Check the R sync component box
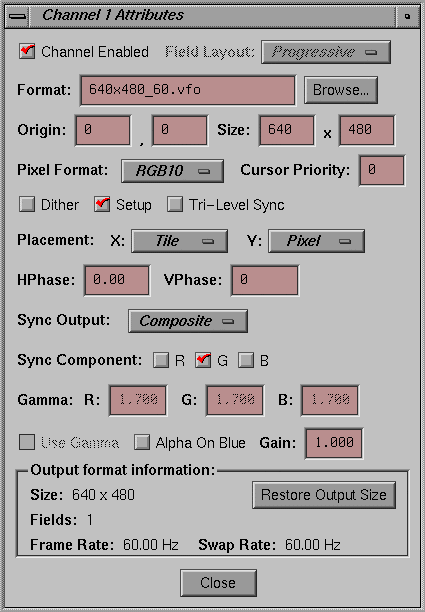Screen dimensions: 425x612 tap(161, 360)
